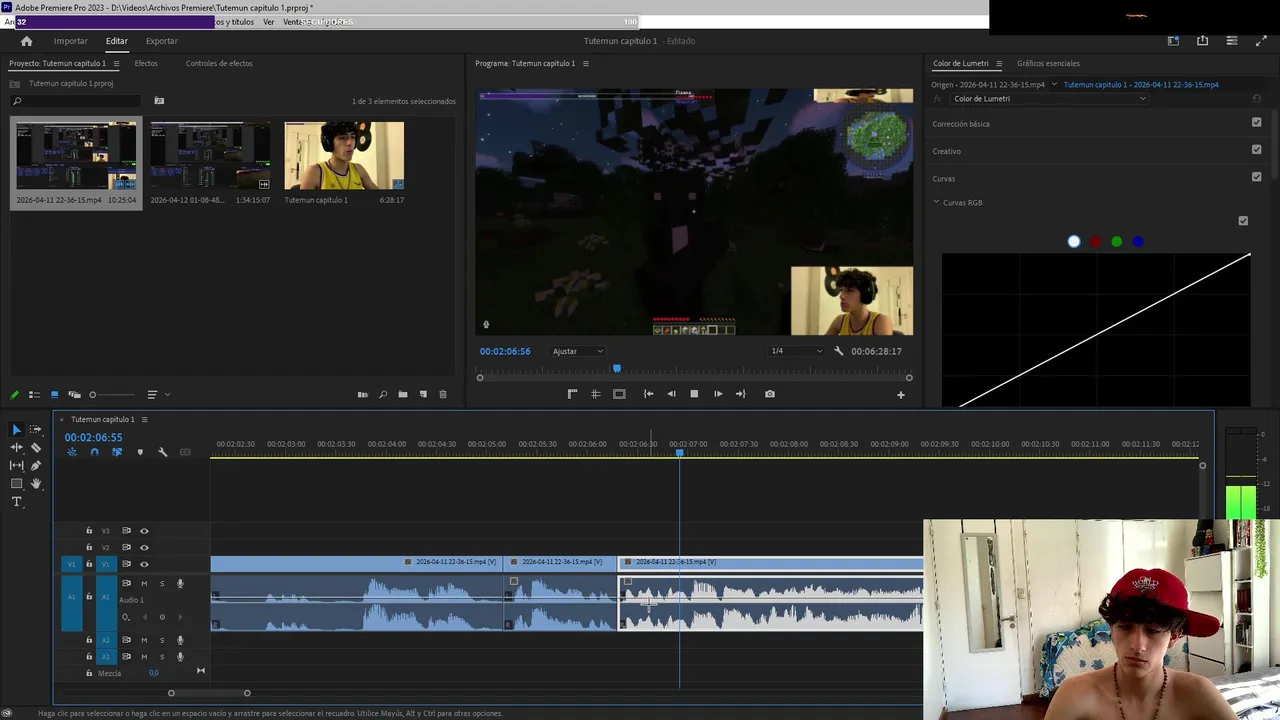
Task: Open Program monitor button editor plus icon
Action: click(x=900, y=395)
